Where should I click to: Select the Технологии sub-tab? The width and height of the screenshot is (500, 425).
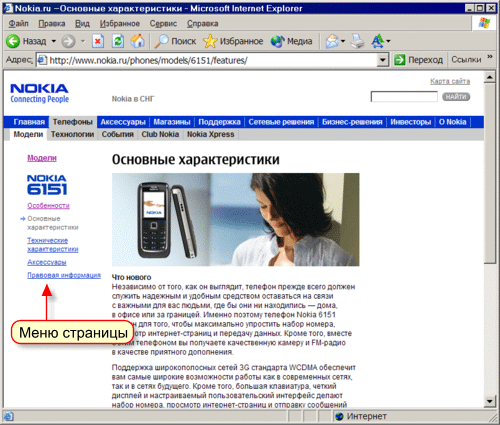(72, 134)
